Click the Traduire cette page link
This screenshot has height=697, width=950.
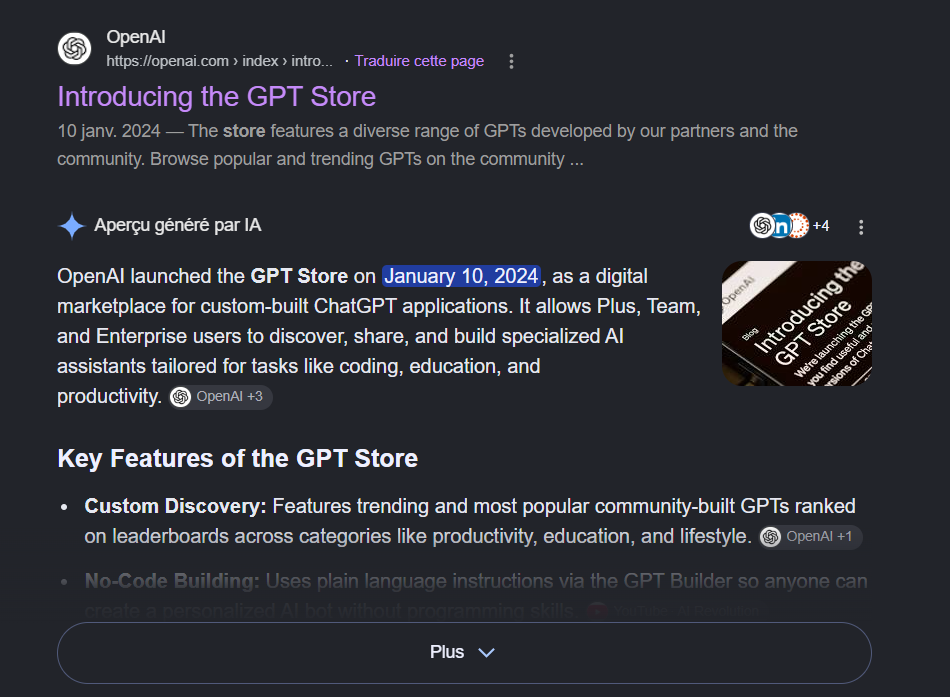pyautogui.click(x=419, y=61)
